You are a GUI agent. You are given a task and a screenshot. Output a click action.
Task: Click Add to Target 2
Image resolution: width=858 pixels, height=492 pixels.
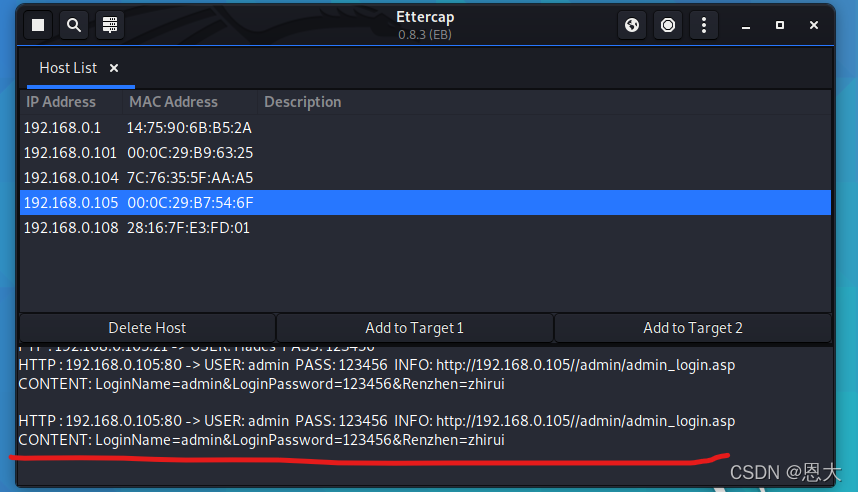[692, 328]
